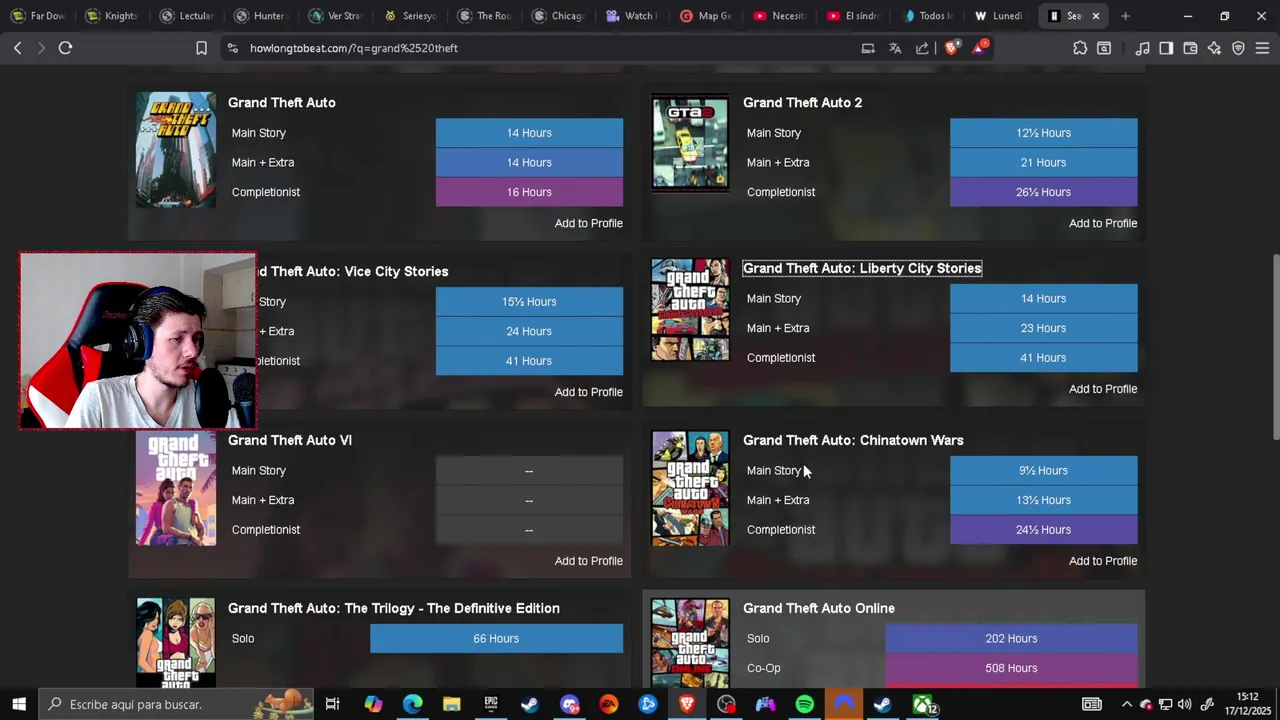Click the translate page icon in address bar

click(895, 48)
